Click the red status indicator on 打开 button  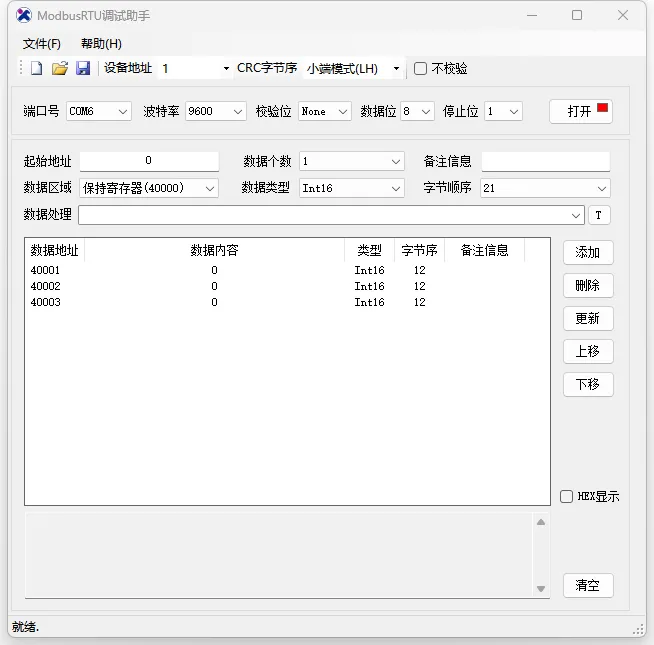602,108
